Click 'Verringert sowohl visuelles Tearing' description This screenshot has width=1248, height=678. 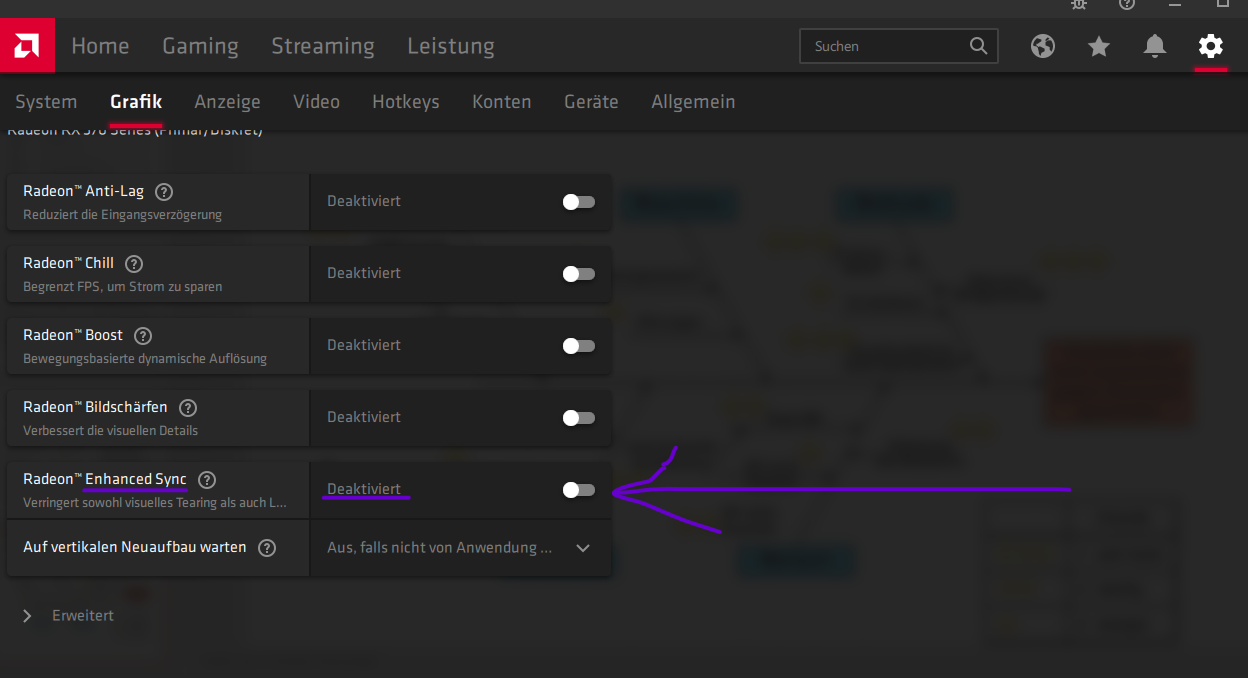click(x=155, y=503)
